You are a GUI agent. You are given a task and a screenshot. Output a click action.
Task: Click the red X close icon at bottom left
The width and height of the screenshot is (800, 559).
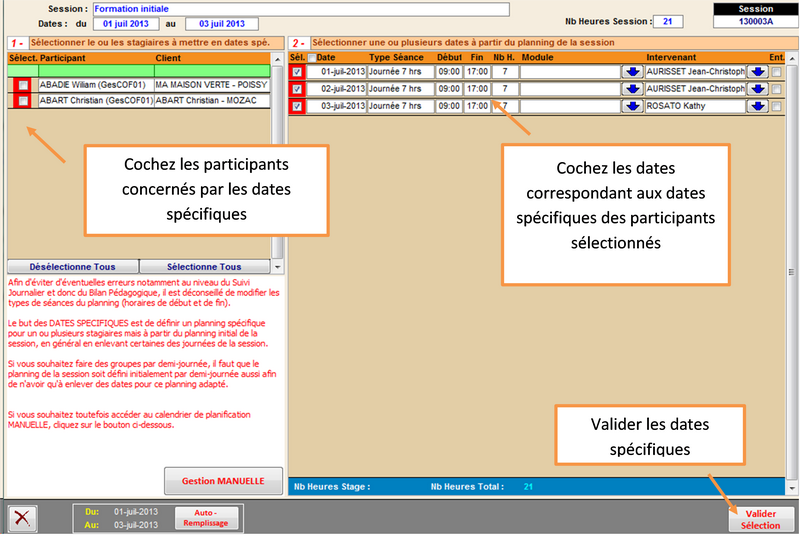[x=23, y=519]
